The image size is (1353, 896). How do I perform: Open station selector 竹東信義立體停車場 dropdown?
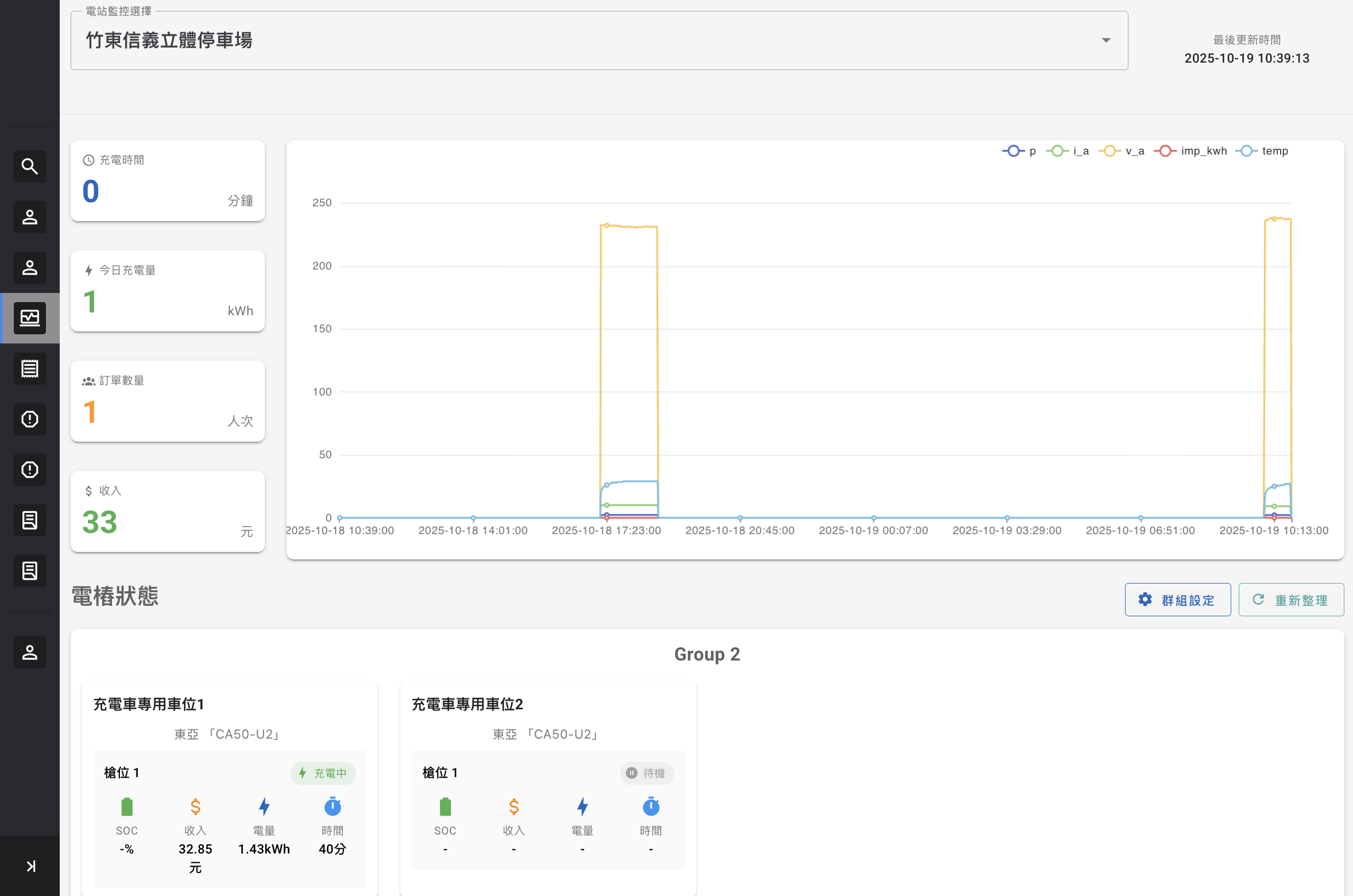click(599, 41)
